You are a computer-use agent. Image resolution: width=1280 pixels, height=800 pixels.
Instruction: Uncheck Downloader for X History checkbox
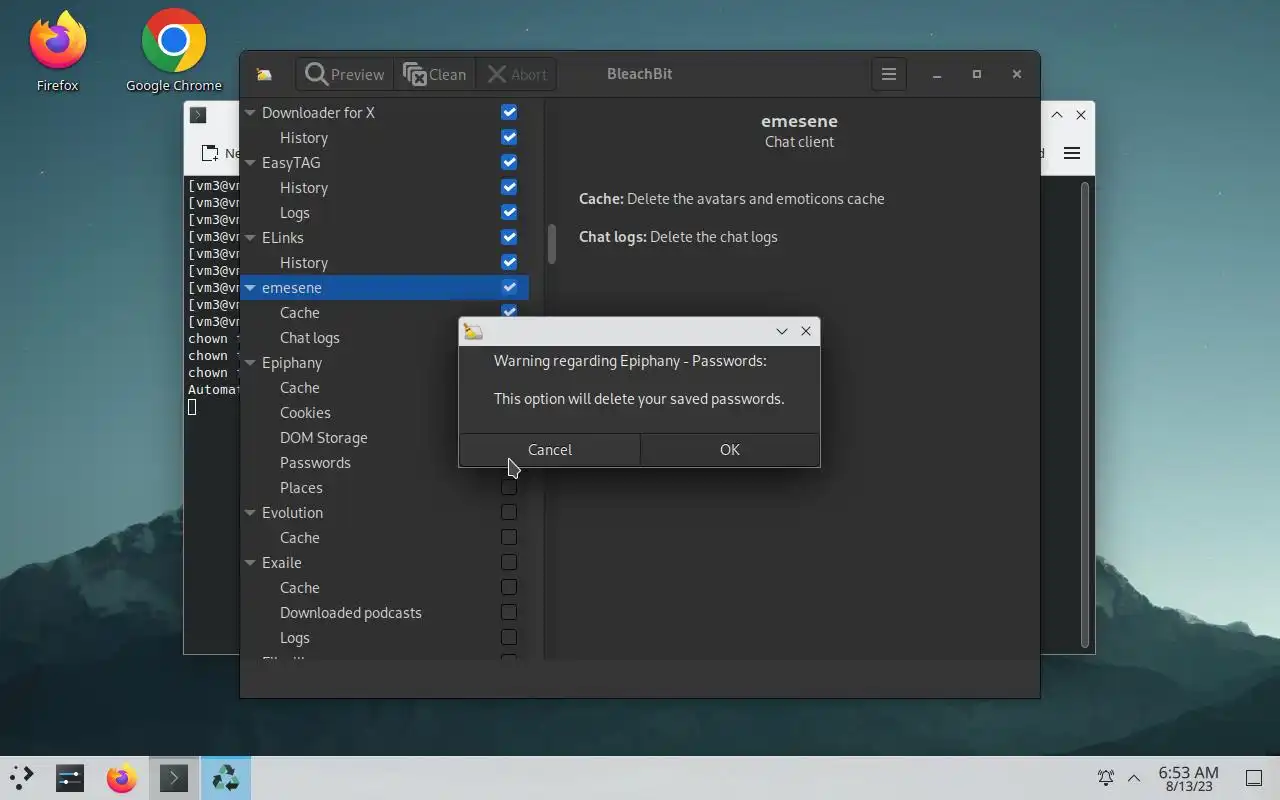click(x=509, y=137)
